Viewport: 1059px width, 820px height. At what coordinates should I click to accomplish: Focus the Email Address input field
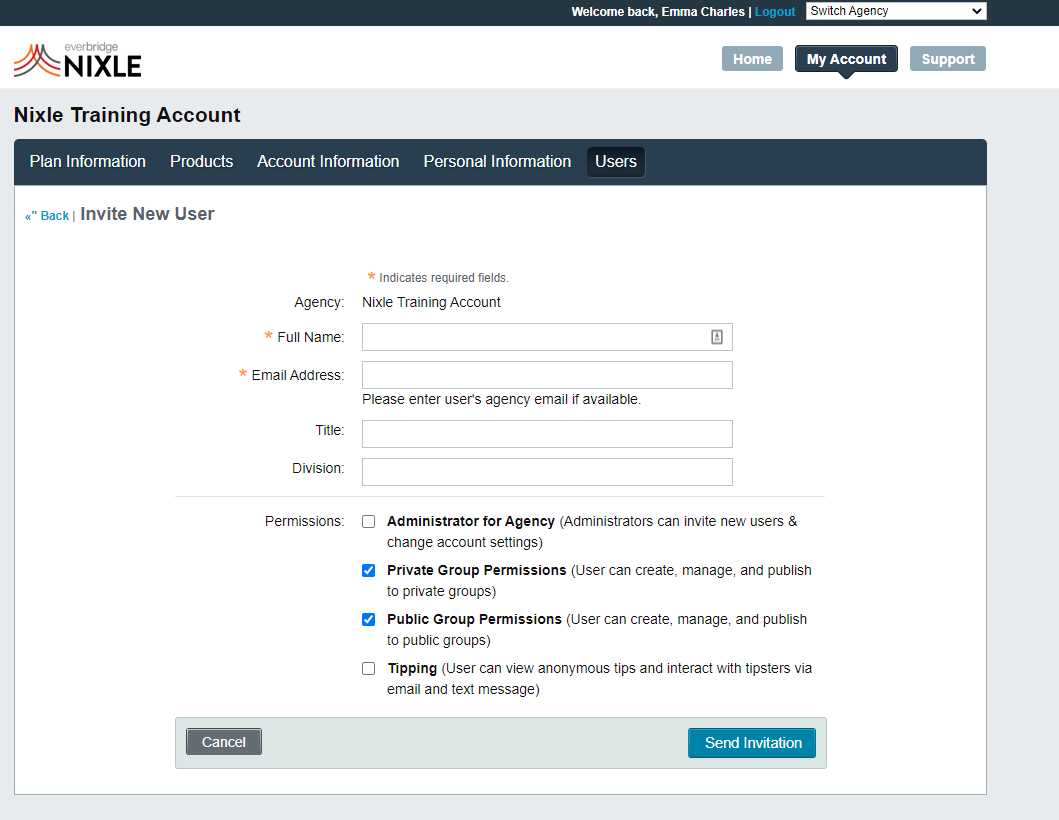(x=547, y=375)
